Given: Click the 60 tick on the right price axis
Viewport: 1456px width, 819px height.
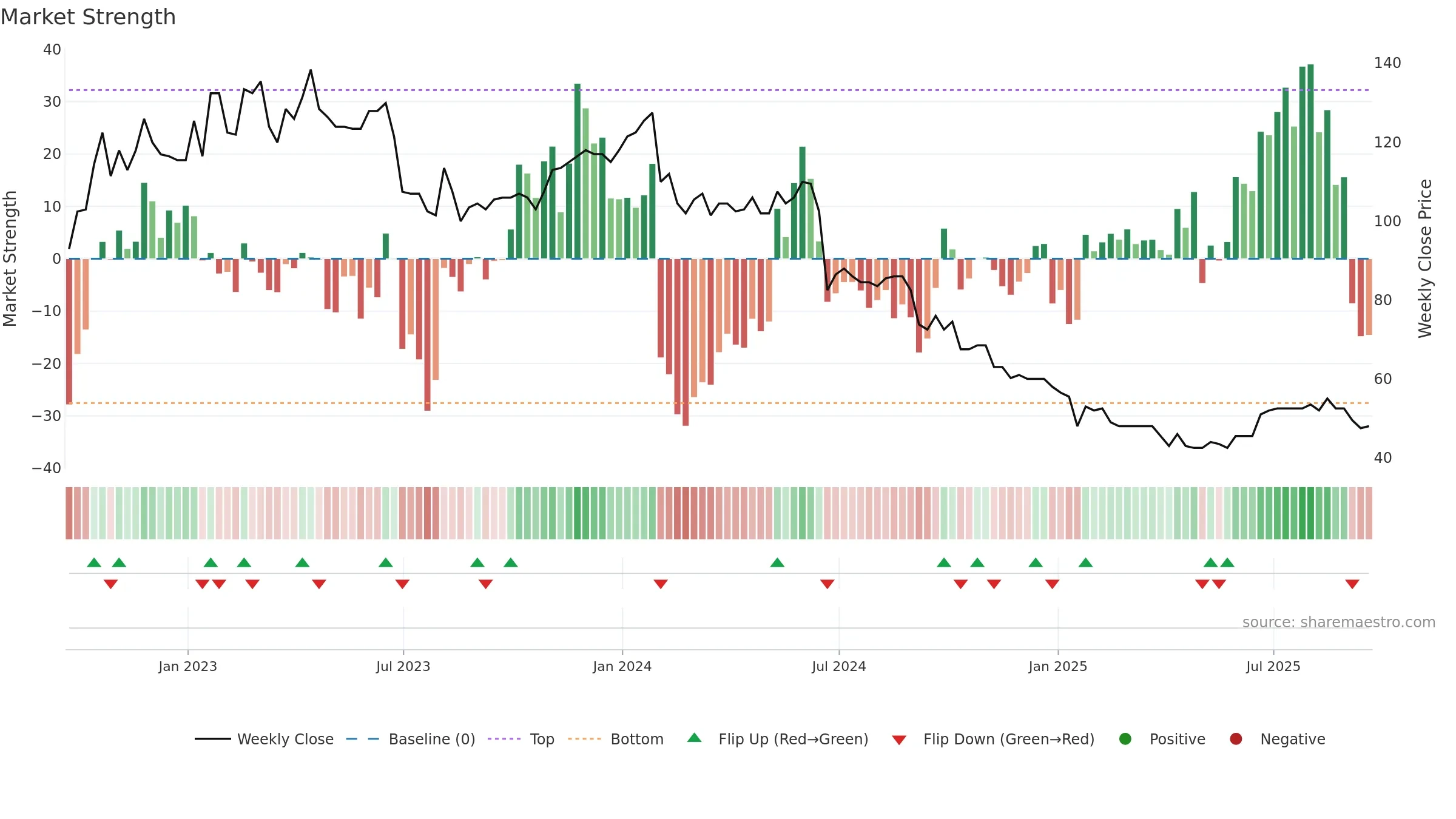Looking at the screenshot, I should coord(1383,379).
